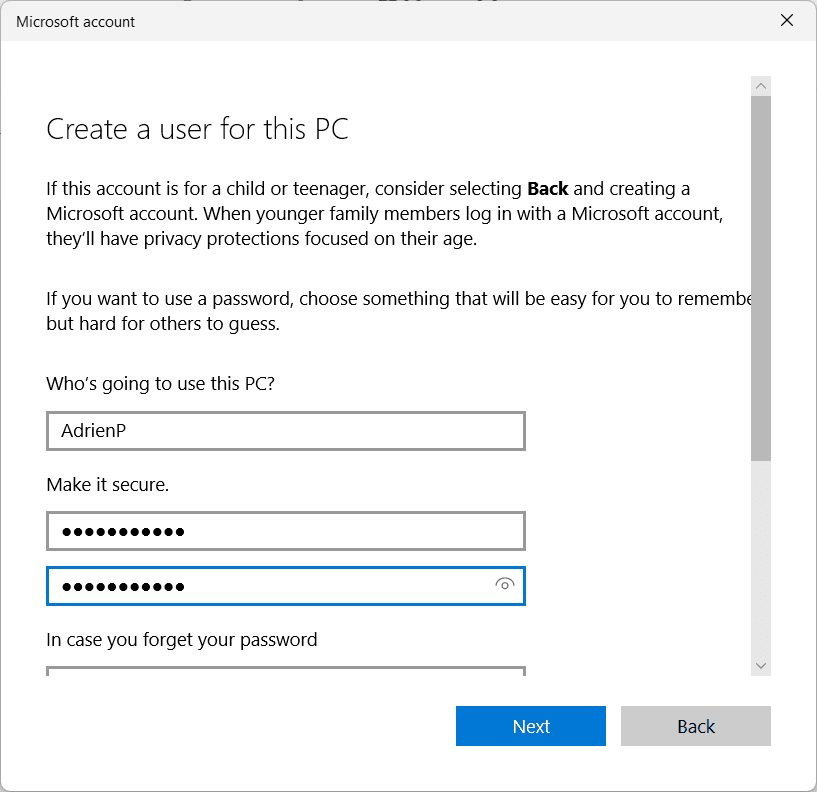Click the security question field at the bottom
The width and height of the screenshot is (817, 792).
(x=286, y=671)
